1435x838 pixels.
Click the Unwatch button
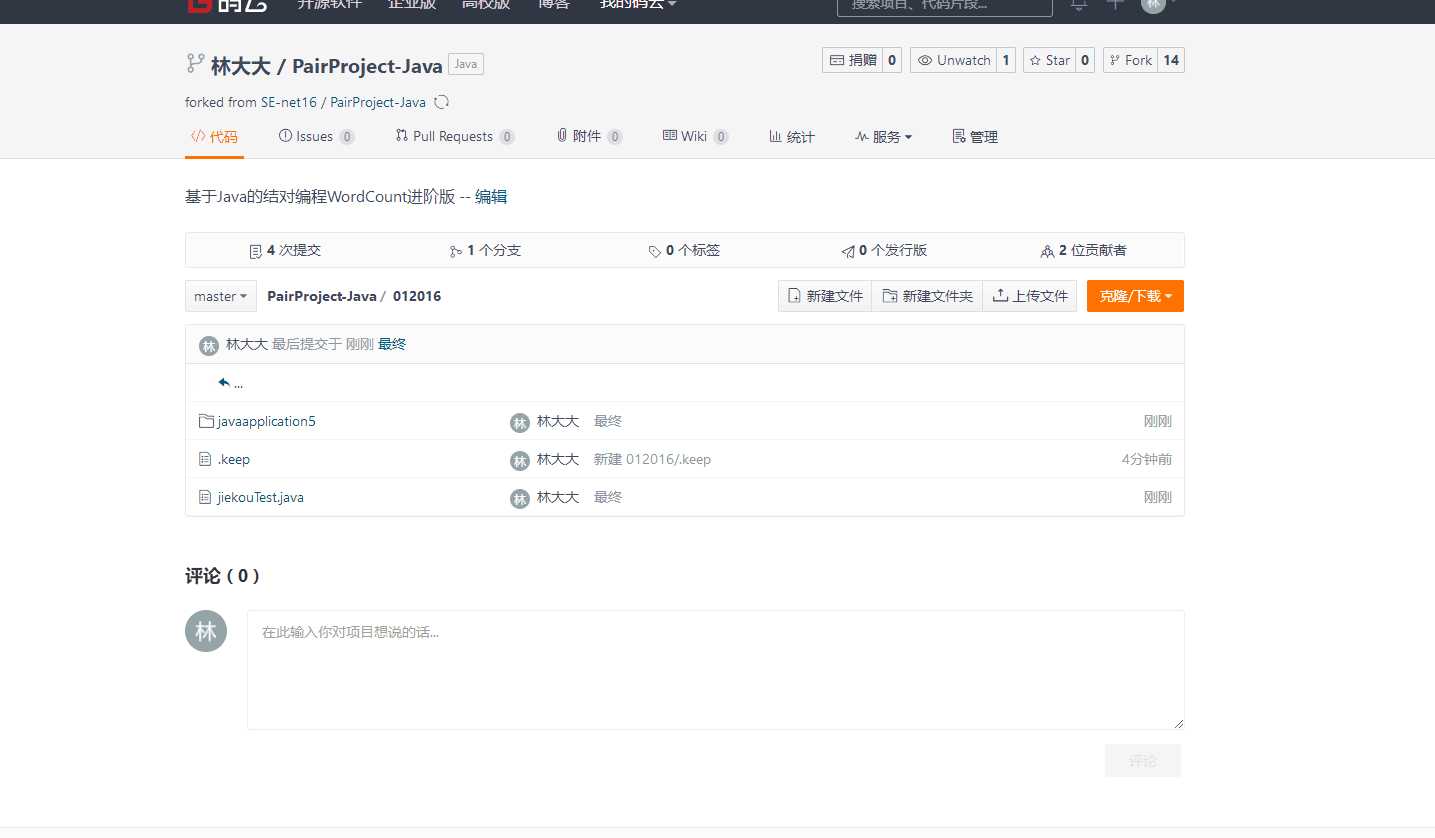point(954,60)
